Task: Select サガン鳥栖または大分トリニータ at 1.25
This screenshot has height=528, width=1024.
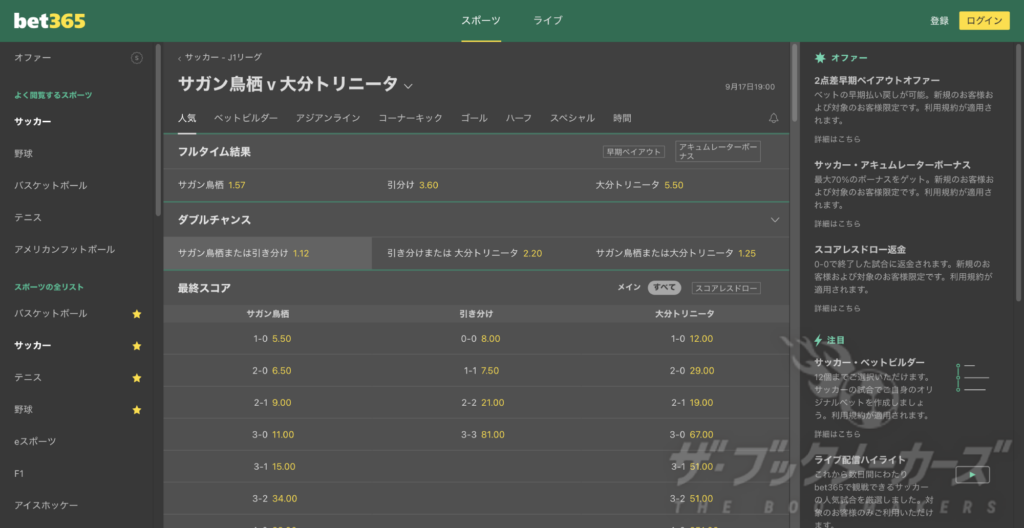Action: point(685,253)
